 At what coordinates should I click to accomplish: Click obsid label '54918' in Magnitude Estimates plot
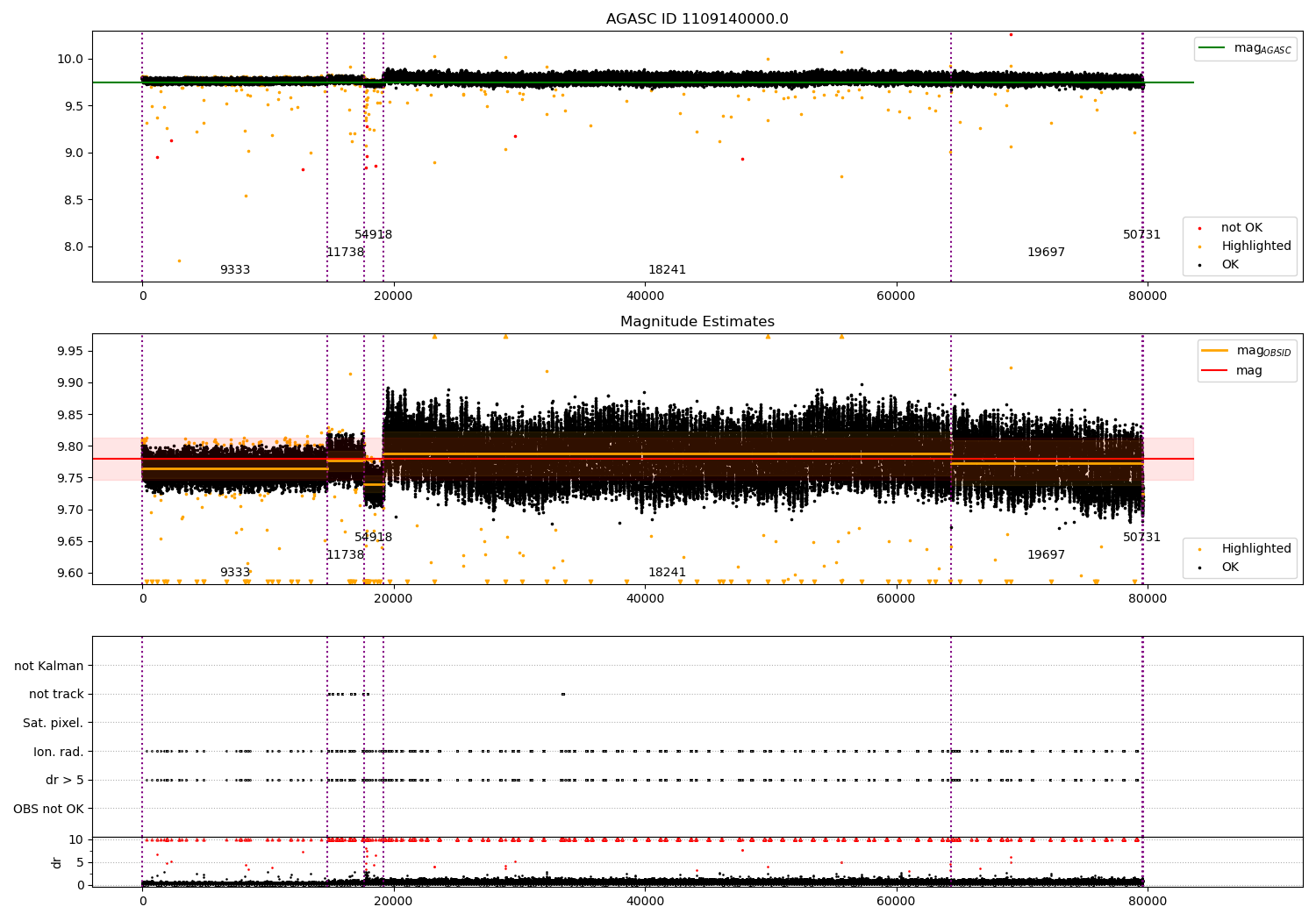(x=374, y=538)
